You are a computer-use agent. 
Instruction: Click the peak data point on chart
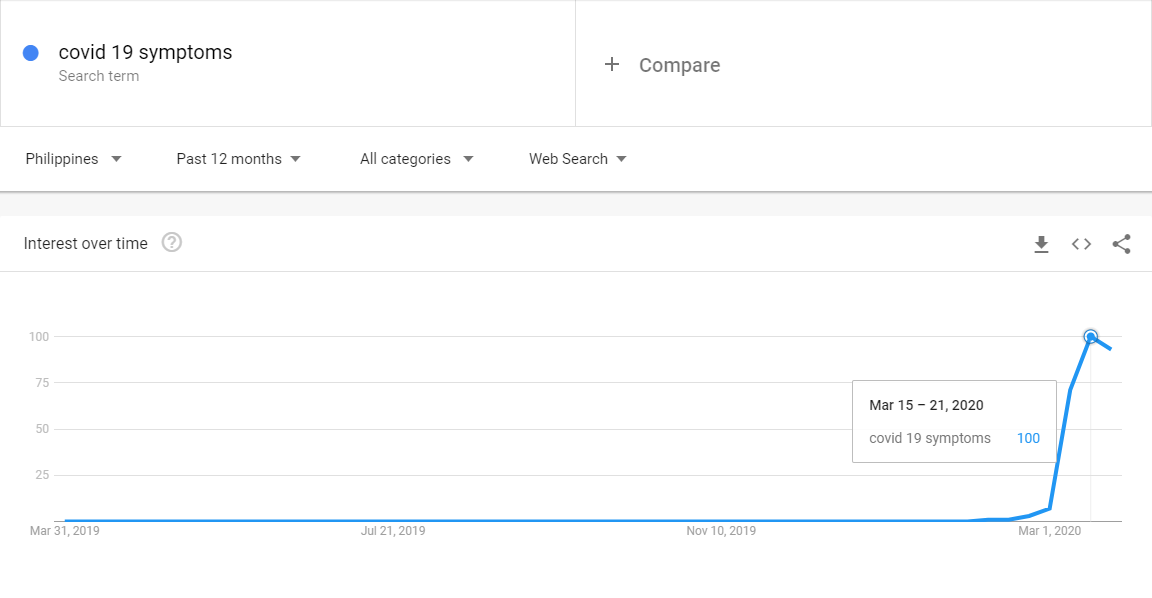[x=1090, y=337]
